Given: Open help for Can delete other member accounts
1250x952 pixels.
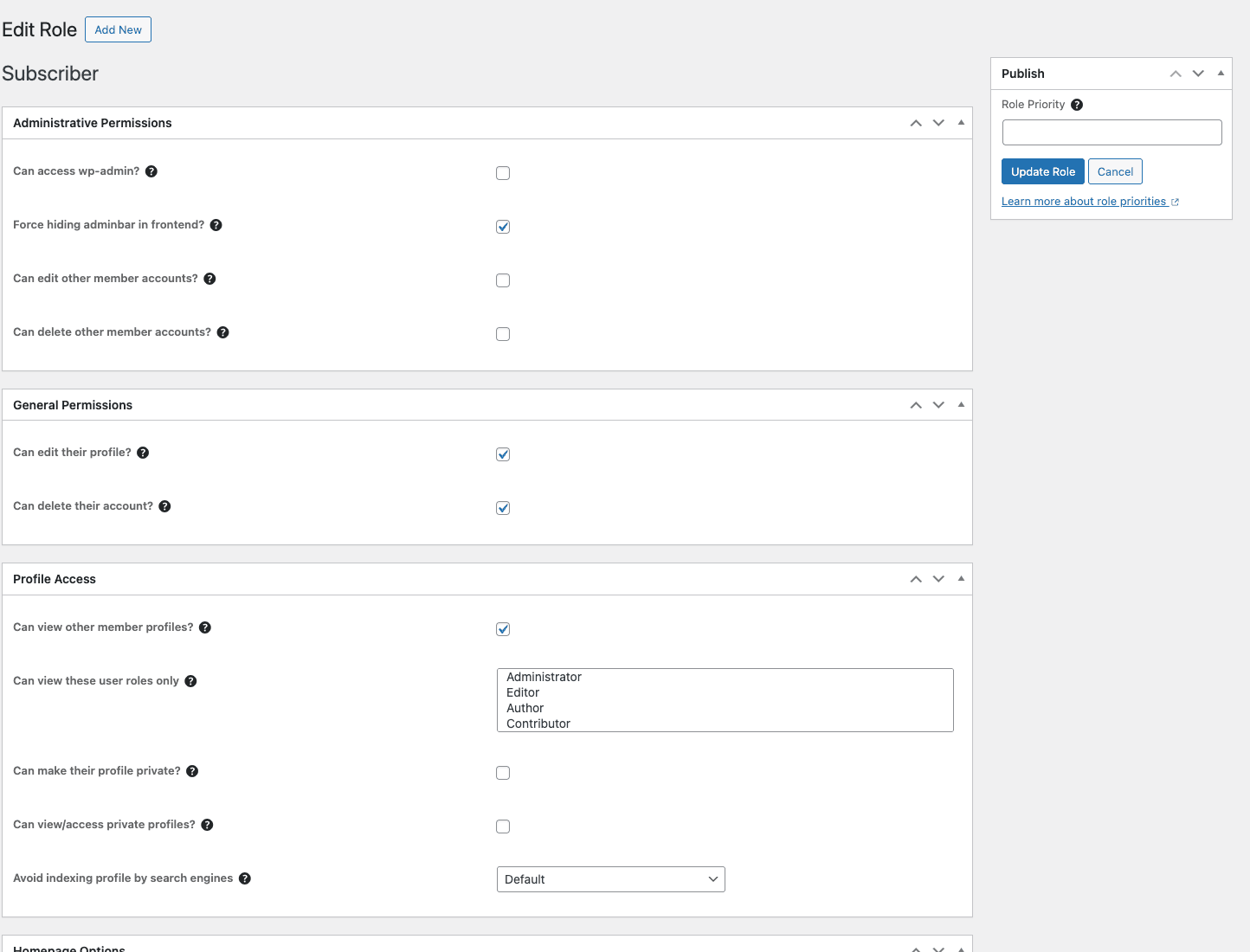Looking at the screenshot, I should [x=223, y=332].
